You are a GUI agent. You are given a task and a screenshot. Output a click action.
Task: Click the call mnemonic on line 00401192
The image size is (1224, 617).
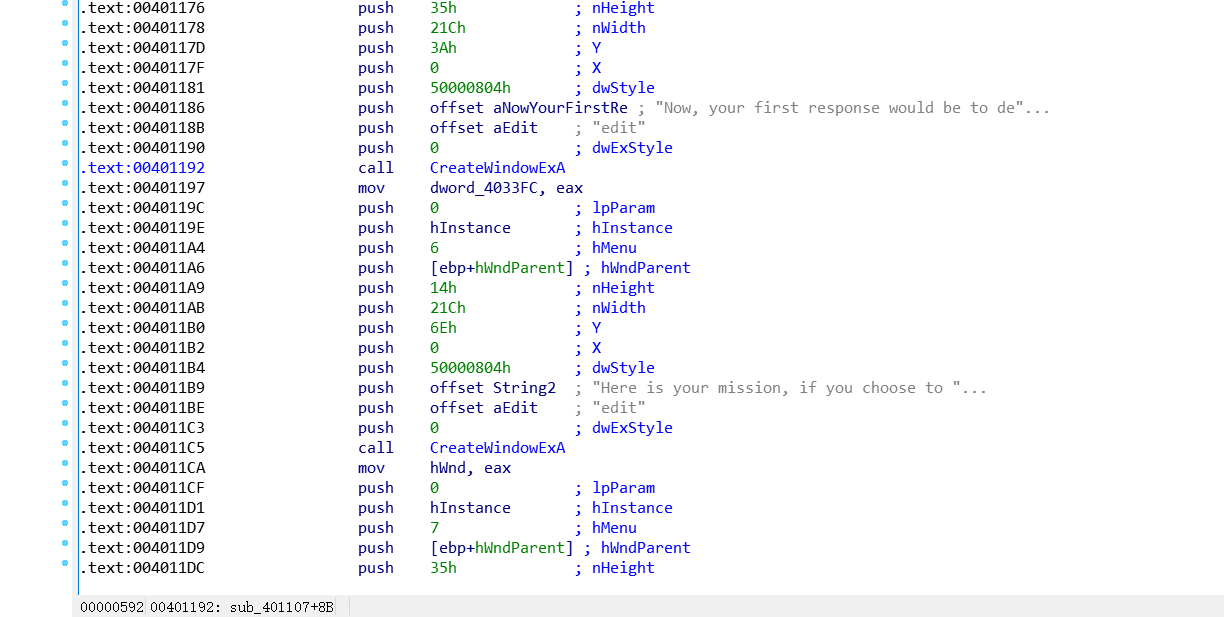(376, 168)
